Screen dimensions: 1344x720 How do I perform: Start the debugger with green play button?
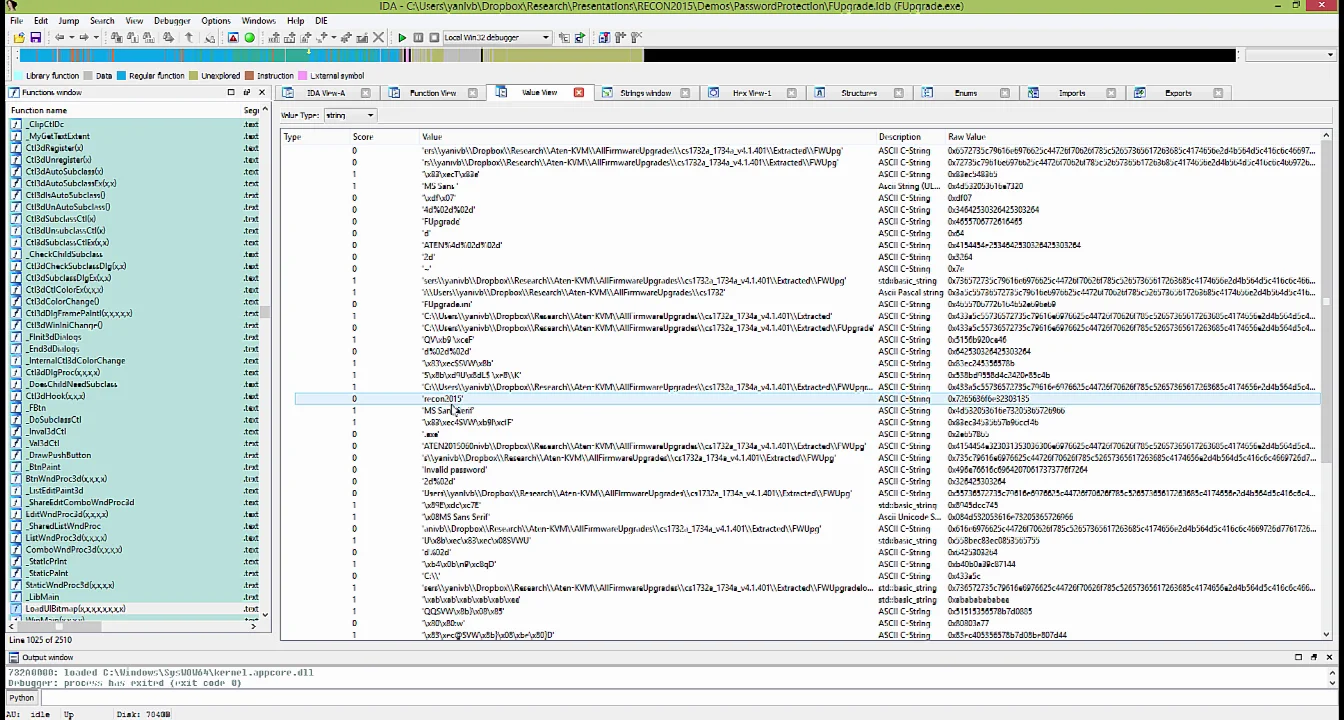402,38
